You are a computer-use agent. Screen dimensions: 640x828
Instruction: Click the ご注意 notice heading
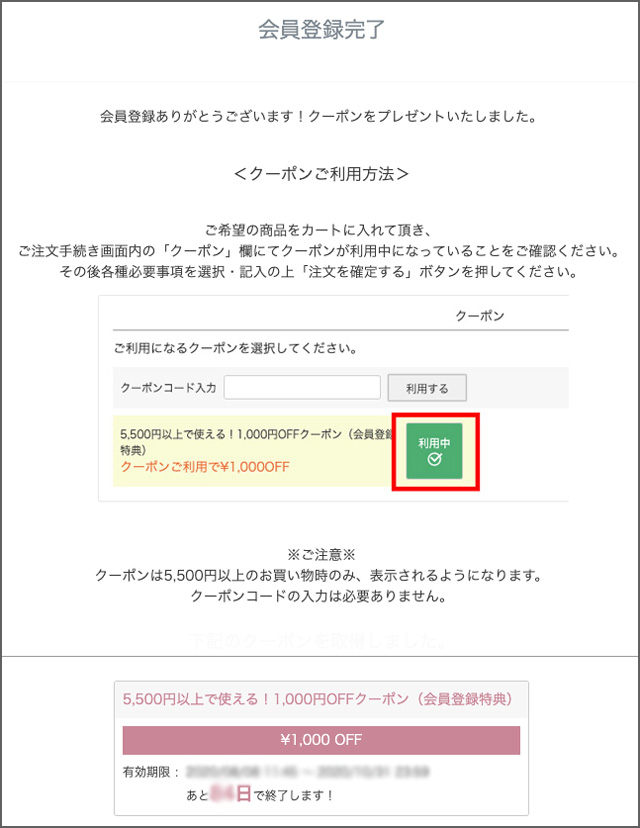[x=321, y=554]
